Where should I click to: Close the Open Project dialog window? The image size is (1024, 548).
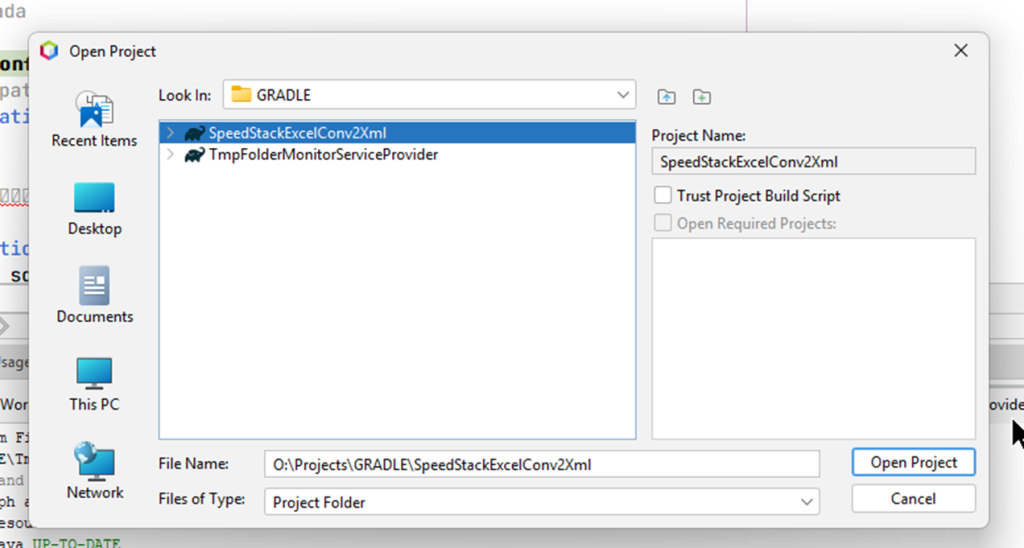pos(961,51)
